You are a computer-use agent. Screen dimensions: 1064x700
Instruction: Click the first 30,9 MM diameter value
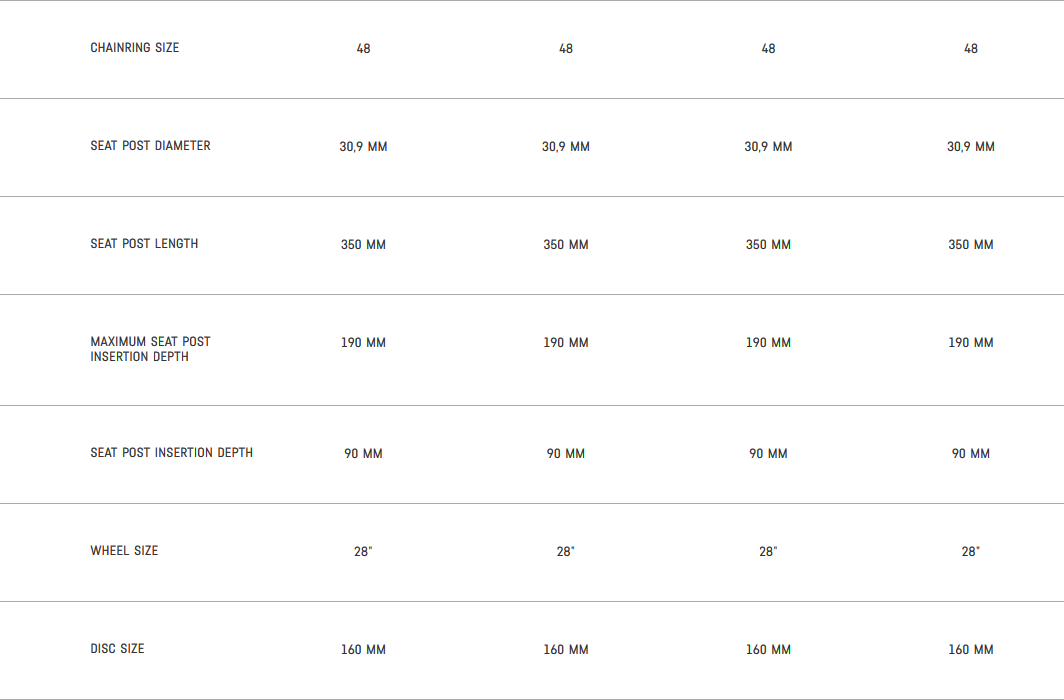click(x=363, y=147)
